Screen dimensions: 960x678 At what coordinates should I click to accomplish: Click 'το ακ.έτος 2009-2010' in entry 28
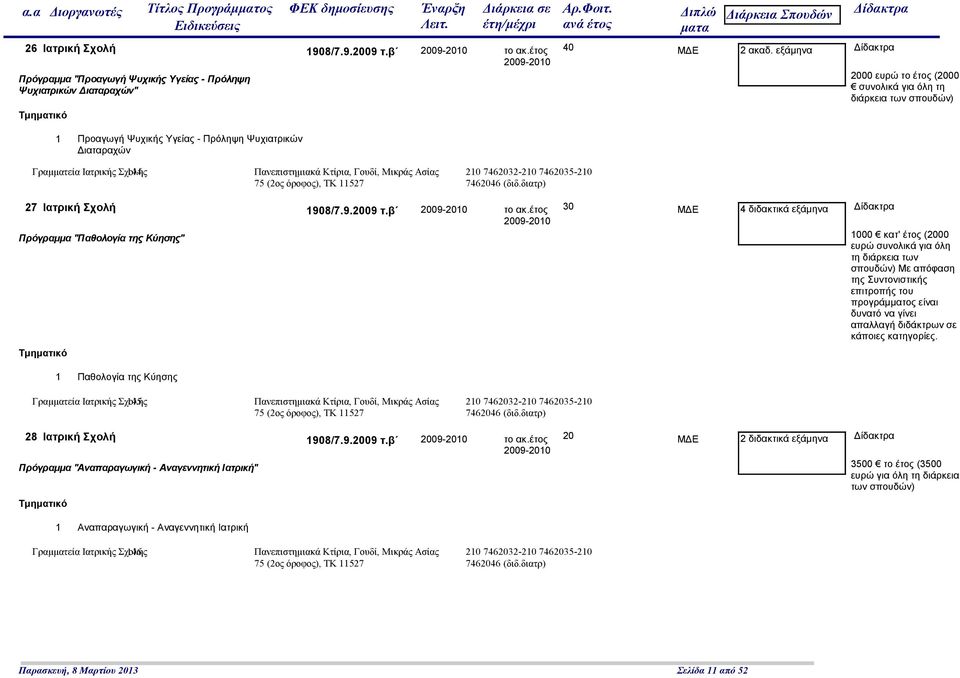click(527, 445)
